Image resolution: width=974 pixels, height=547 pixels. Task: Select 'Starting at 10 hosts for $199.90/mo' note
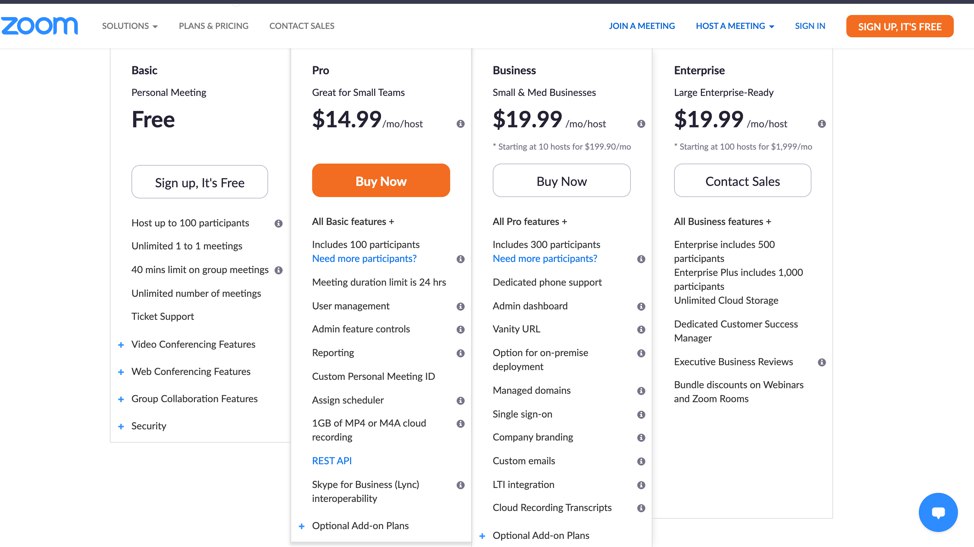[x=562, y=147]
